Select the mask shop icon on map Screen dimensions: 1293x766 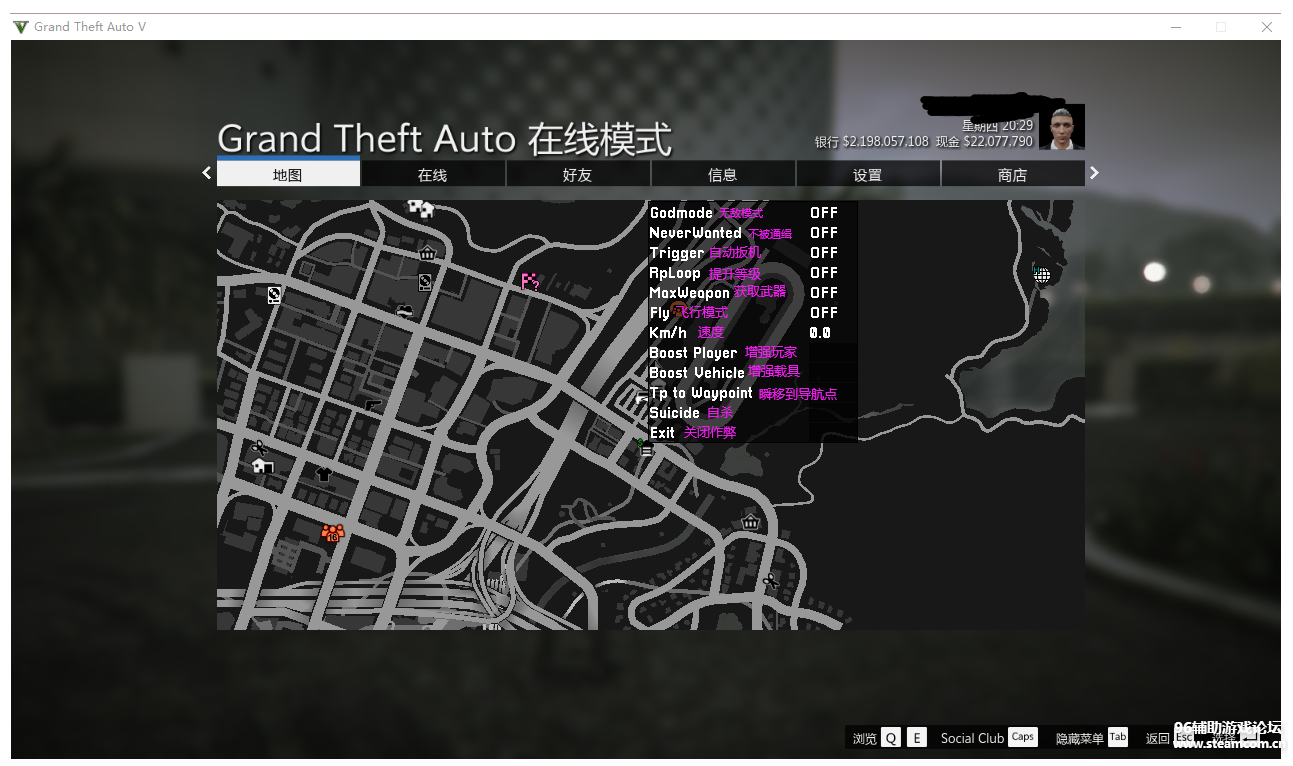404,311
